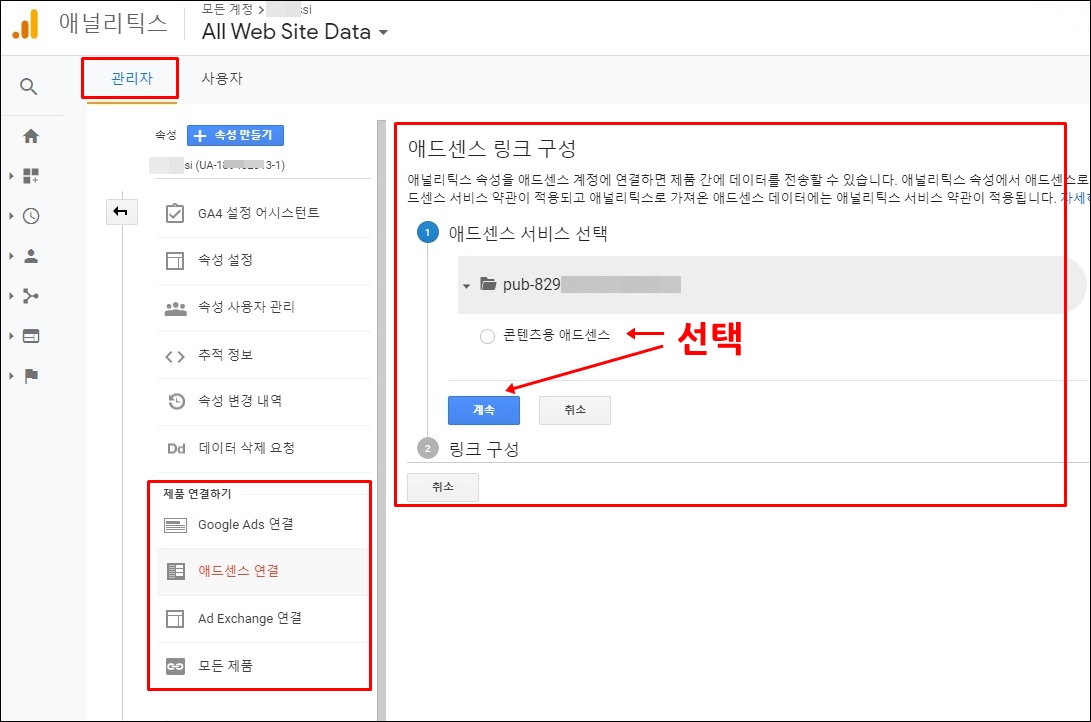1091x722 pixels.
Task: Expand the conversions sidebar arrow
Action: point(11,376)
